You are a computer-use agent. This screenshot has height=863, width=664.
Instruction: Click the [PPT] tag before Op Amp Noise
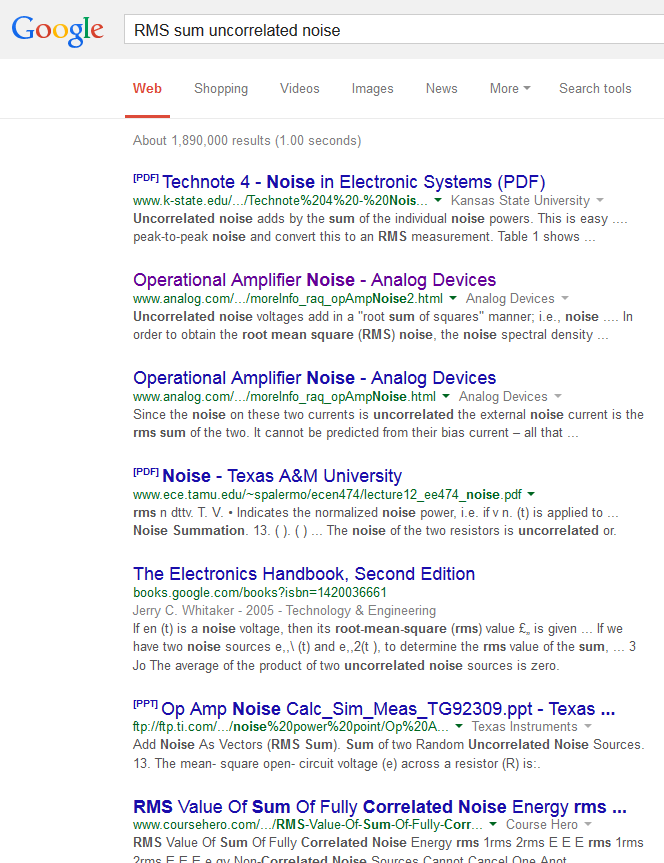click(145, 704)
